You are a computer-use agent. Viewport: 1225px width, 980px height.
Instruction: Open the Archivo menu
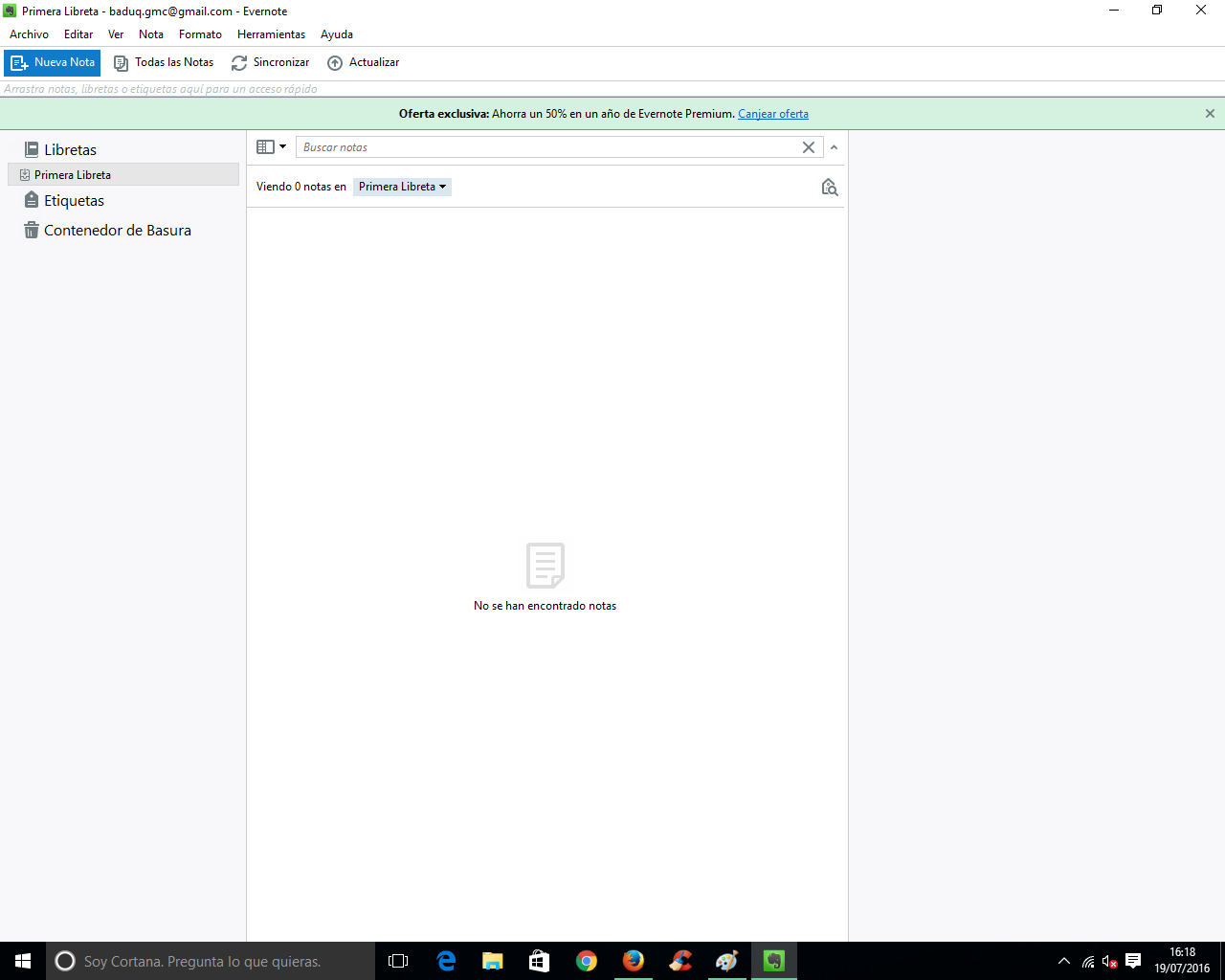(29, 34)
